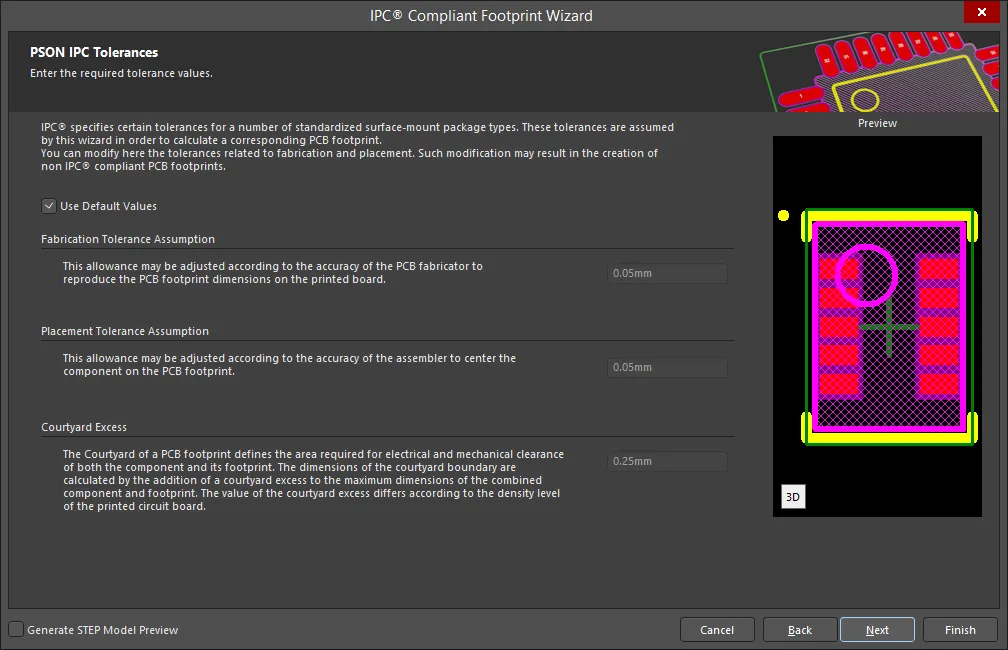
Task: Uncheck Use Default Values checkbox
Action: [49, 206]
